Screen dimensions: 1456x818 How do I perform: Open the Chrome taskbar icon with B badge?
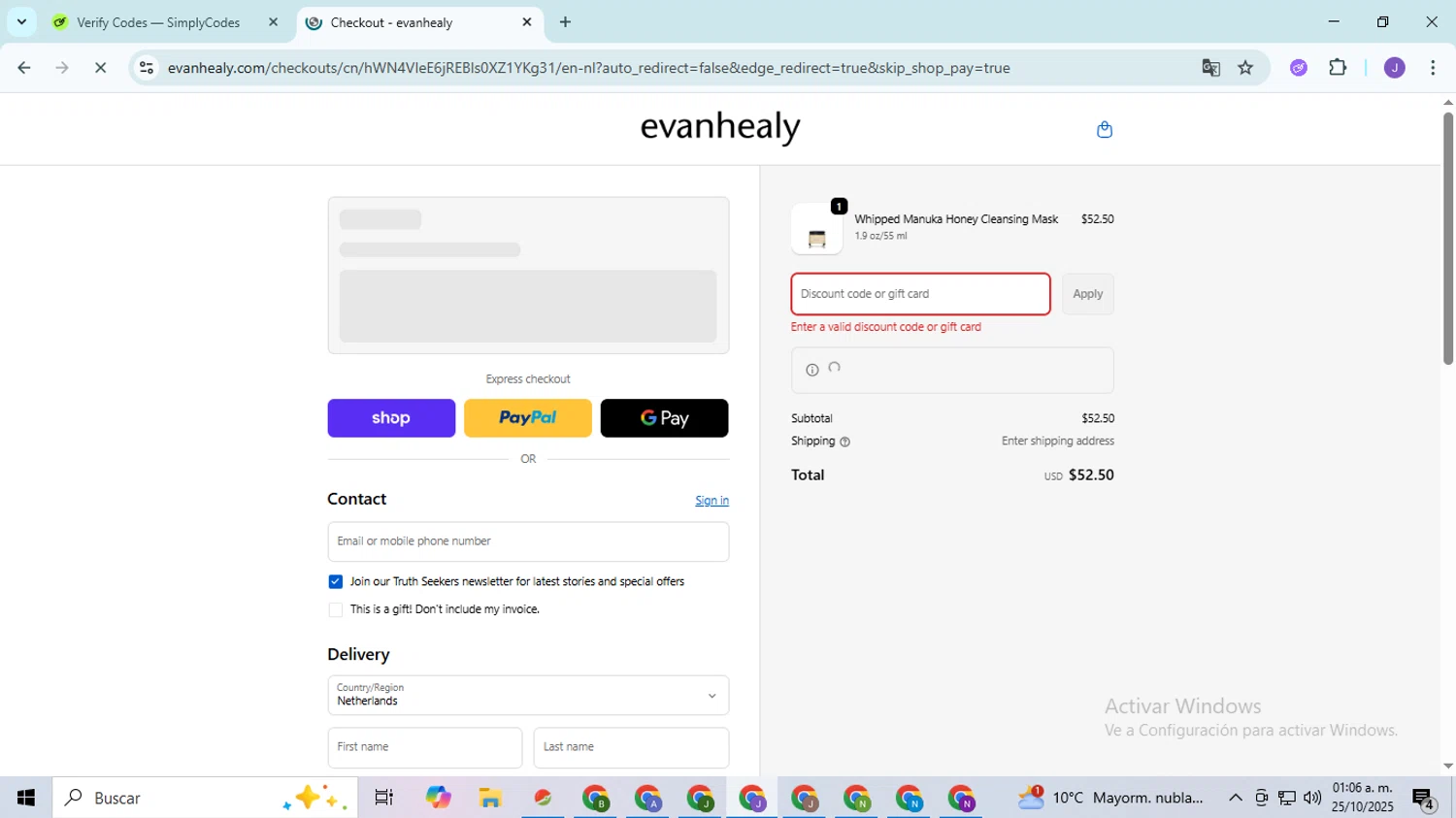(595, 798)
